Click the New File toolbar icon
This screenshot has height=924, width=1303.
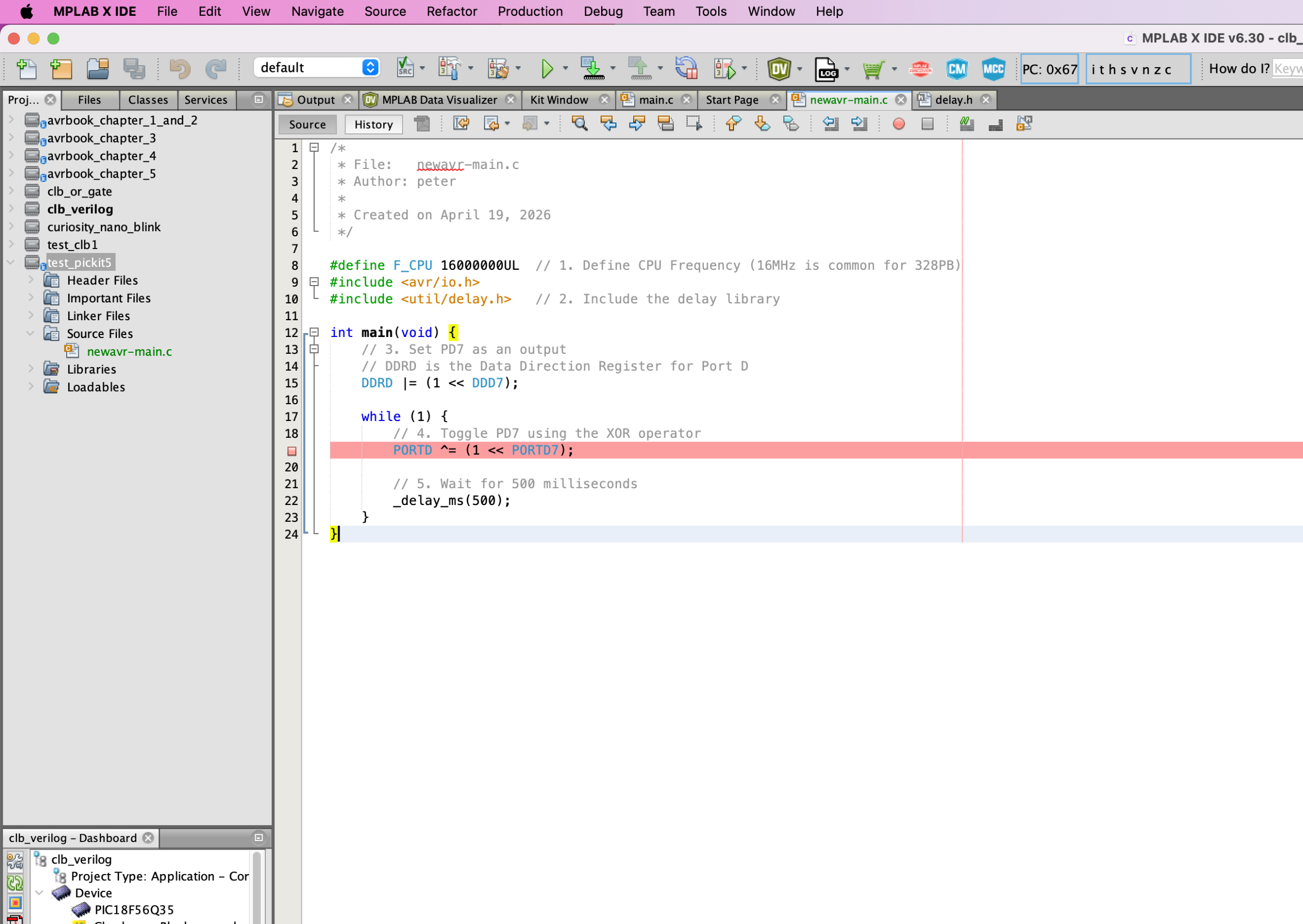(26, 69)
